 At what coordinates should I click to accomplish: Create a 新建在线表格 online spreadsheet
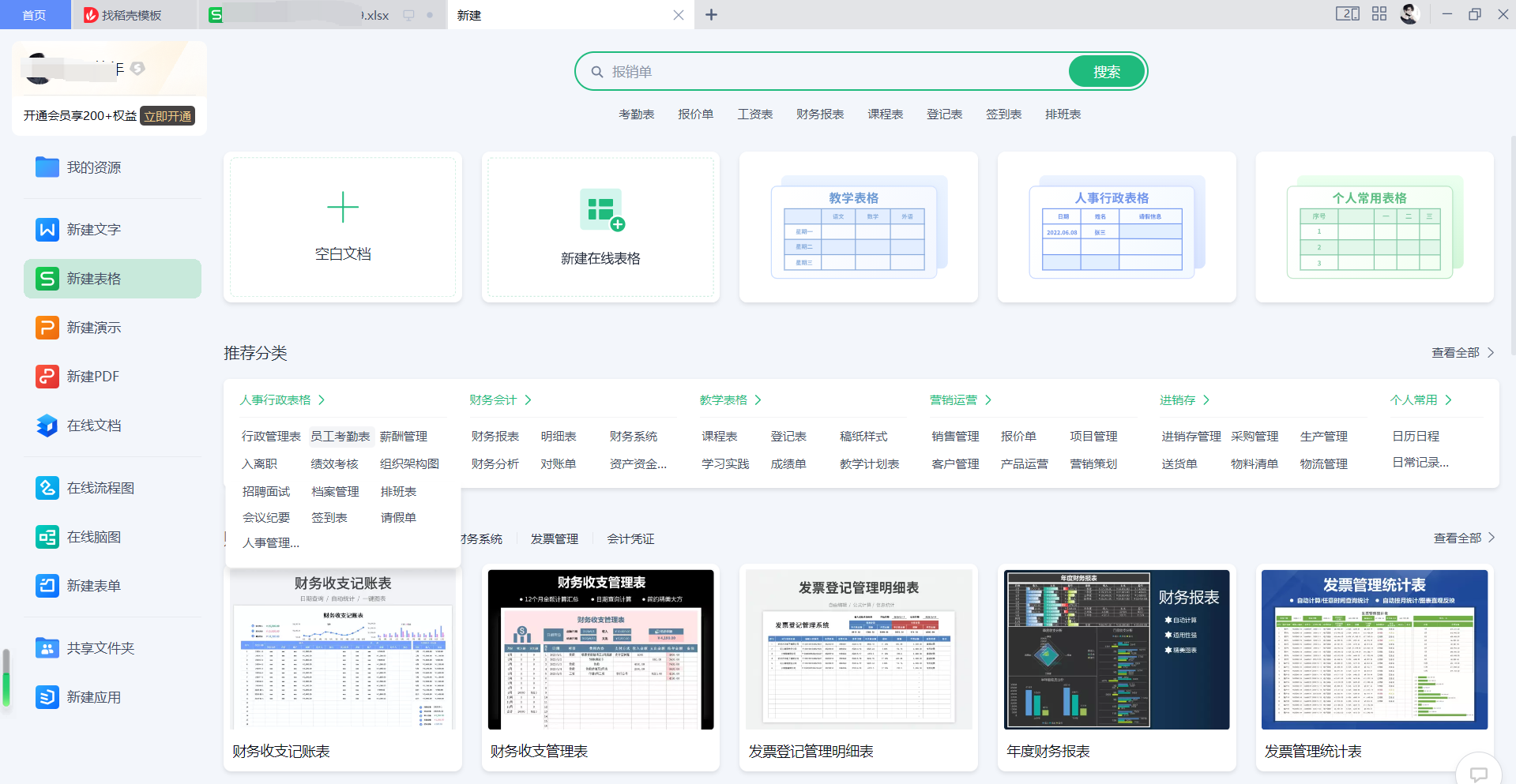pos(600,227)
